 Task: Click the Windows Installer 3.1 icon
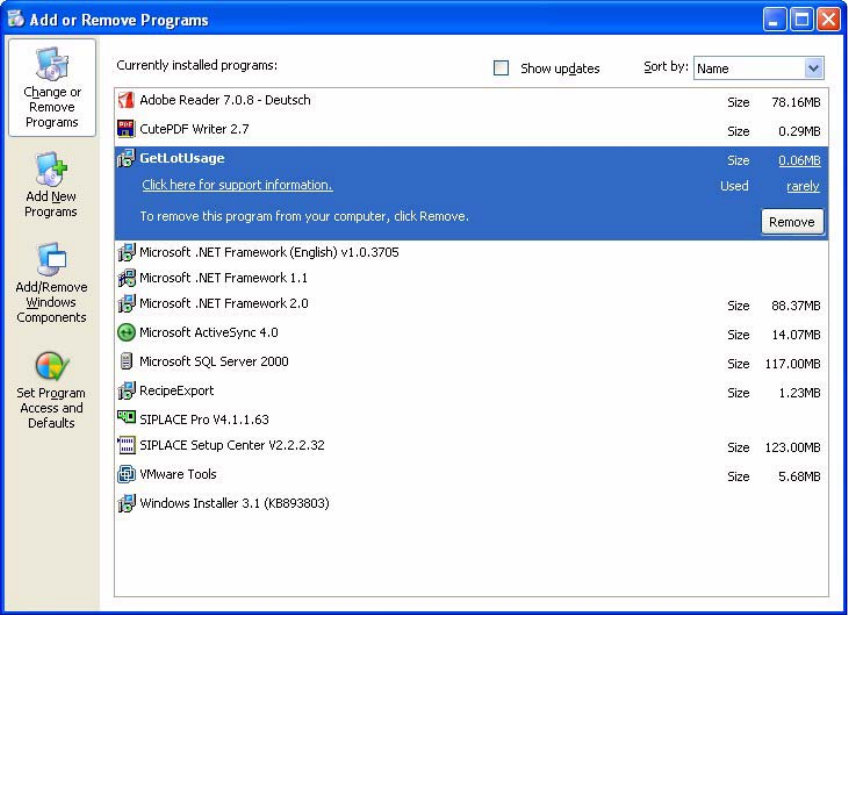point(126,503)
